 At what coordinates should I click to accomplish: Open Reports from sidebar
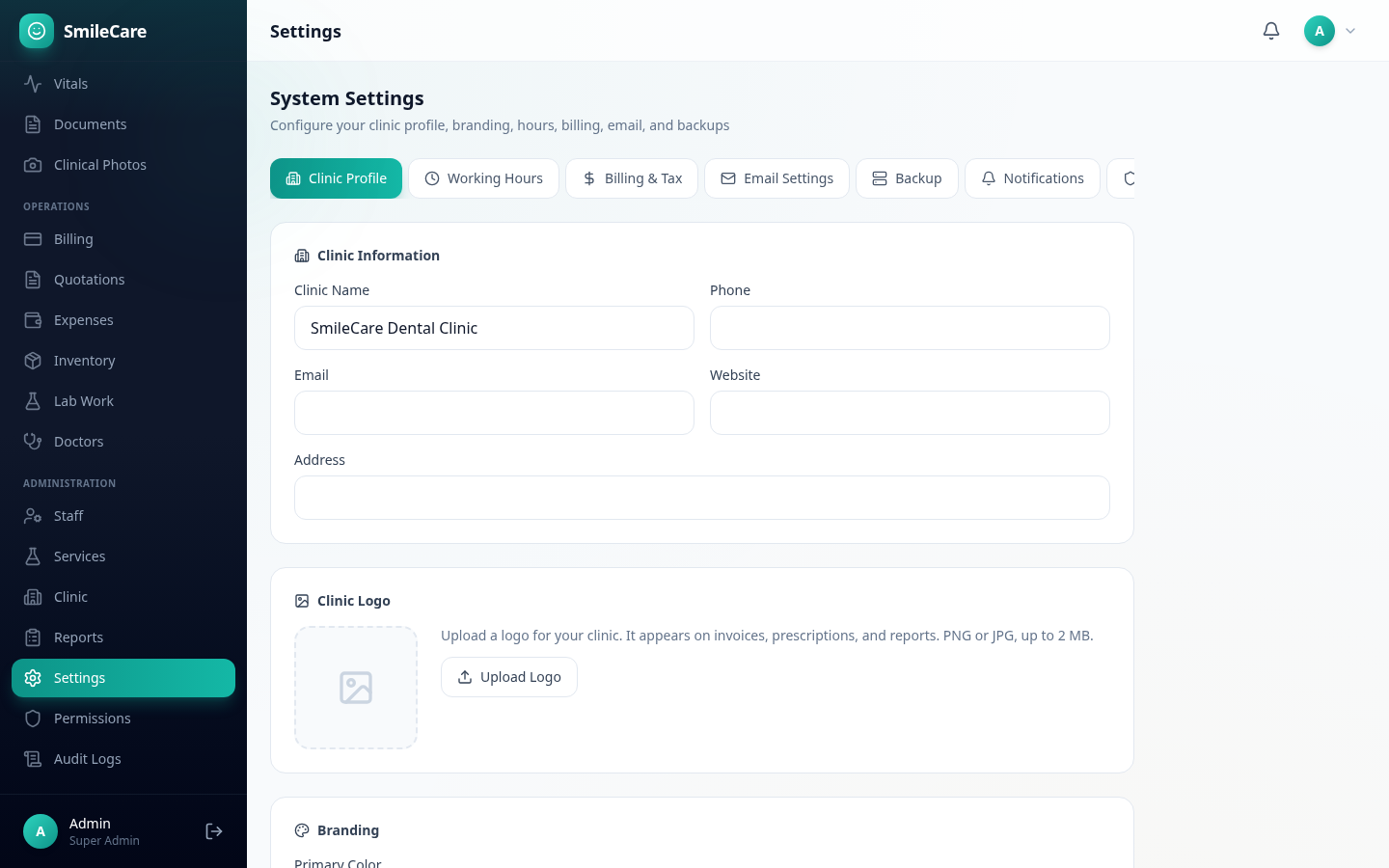(x=123, y=637)
